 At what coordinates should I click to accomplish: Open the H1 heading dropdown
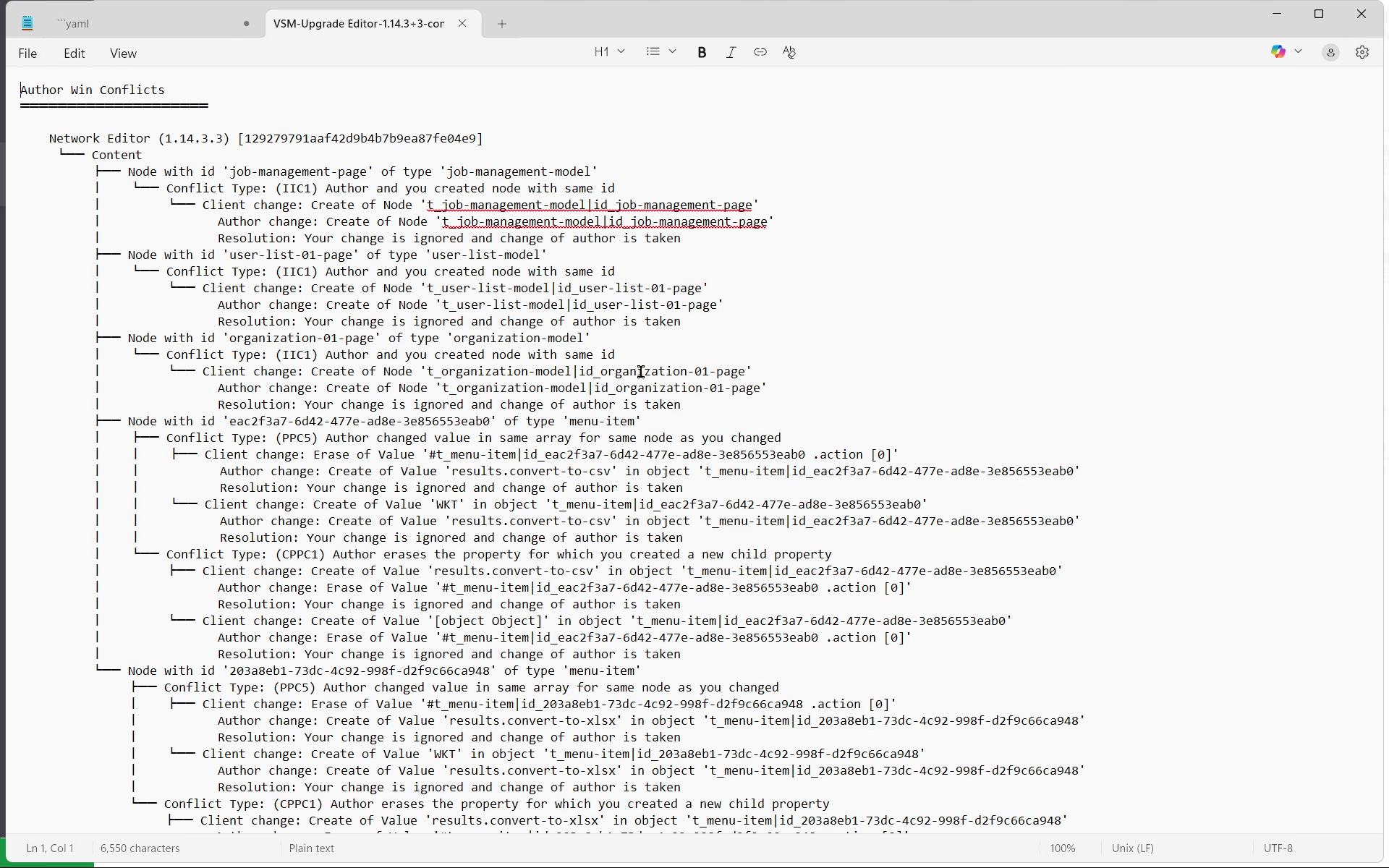[x=608, y=52]
